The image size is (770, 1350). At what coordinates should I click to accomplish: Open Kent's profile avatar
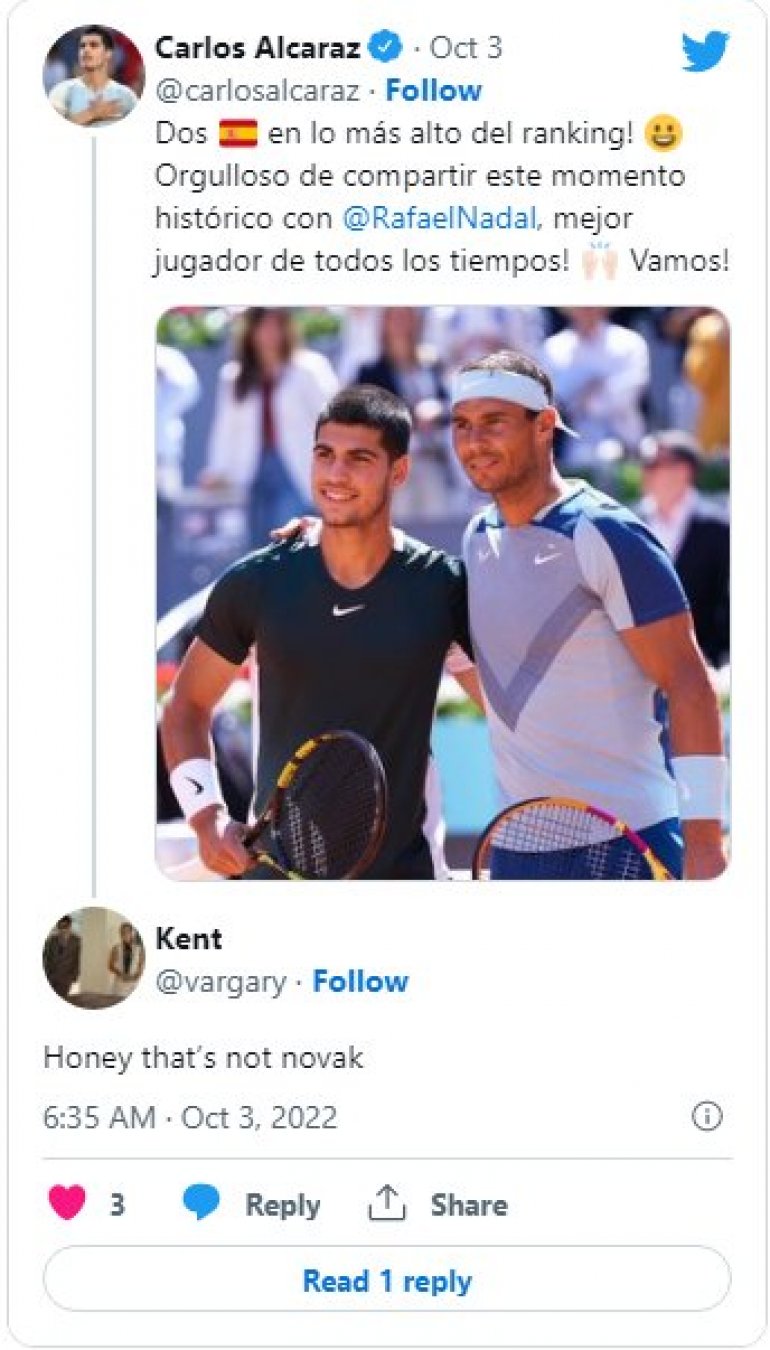coord(93,957)
